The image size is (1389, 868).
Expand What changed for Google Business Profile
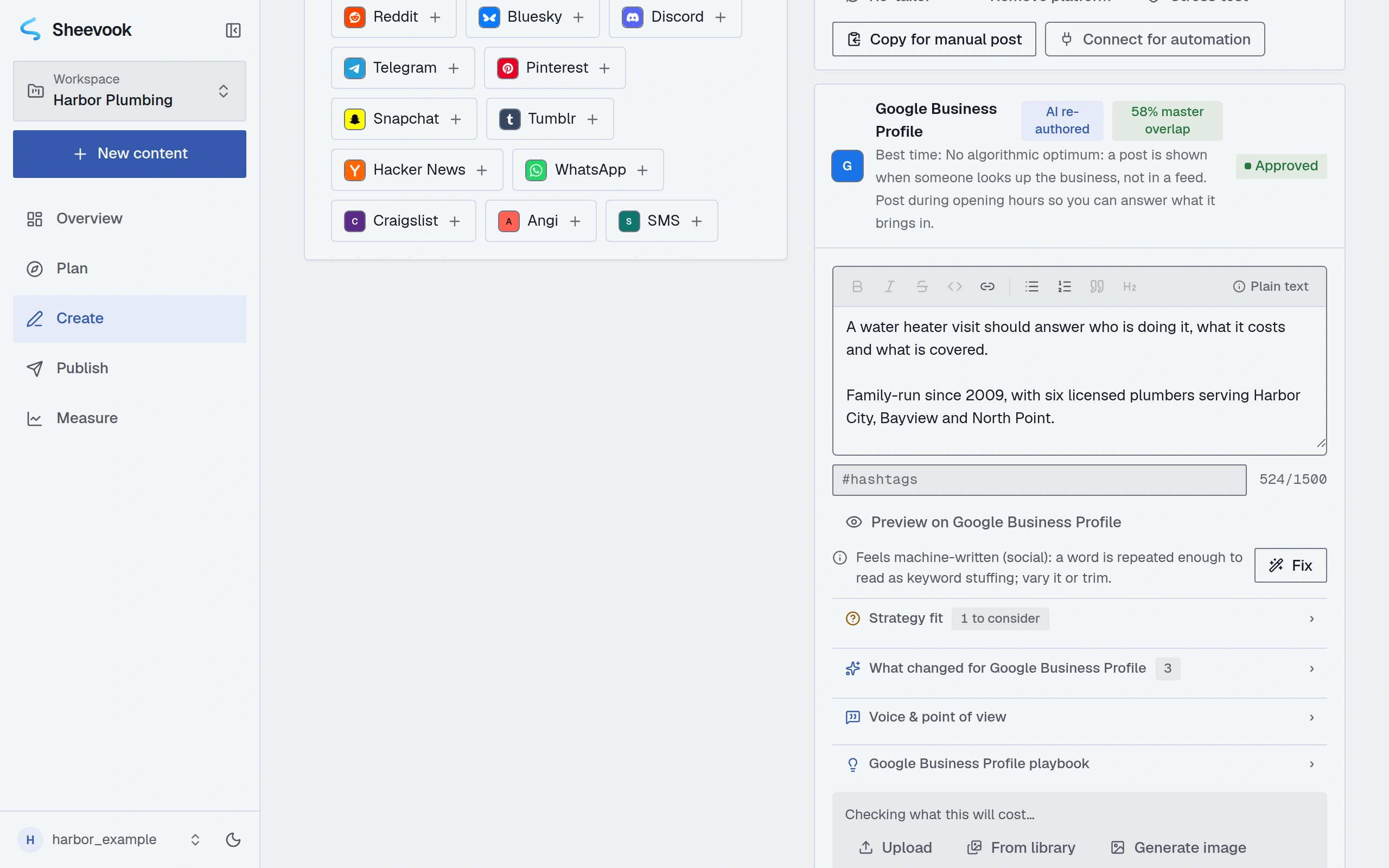pyautogui.click(x=1079, y=668)
